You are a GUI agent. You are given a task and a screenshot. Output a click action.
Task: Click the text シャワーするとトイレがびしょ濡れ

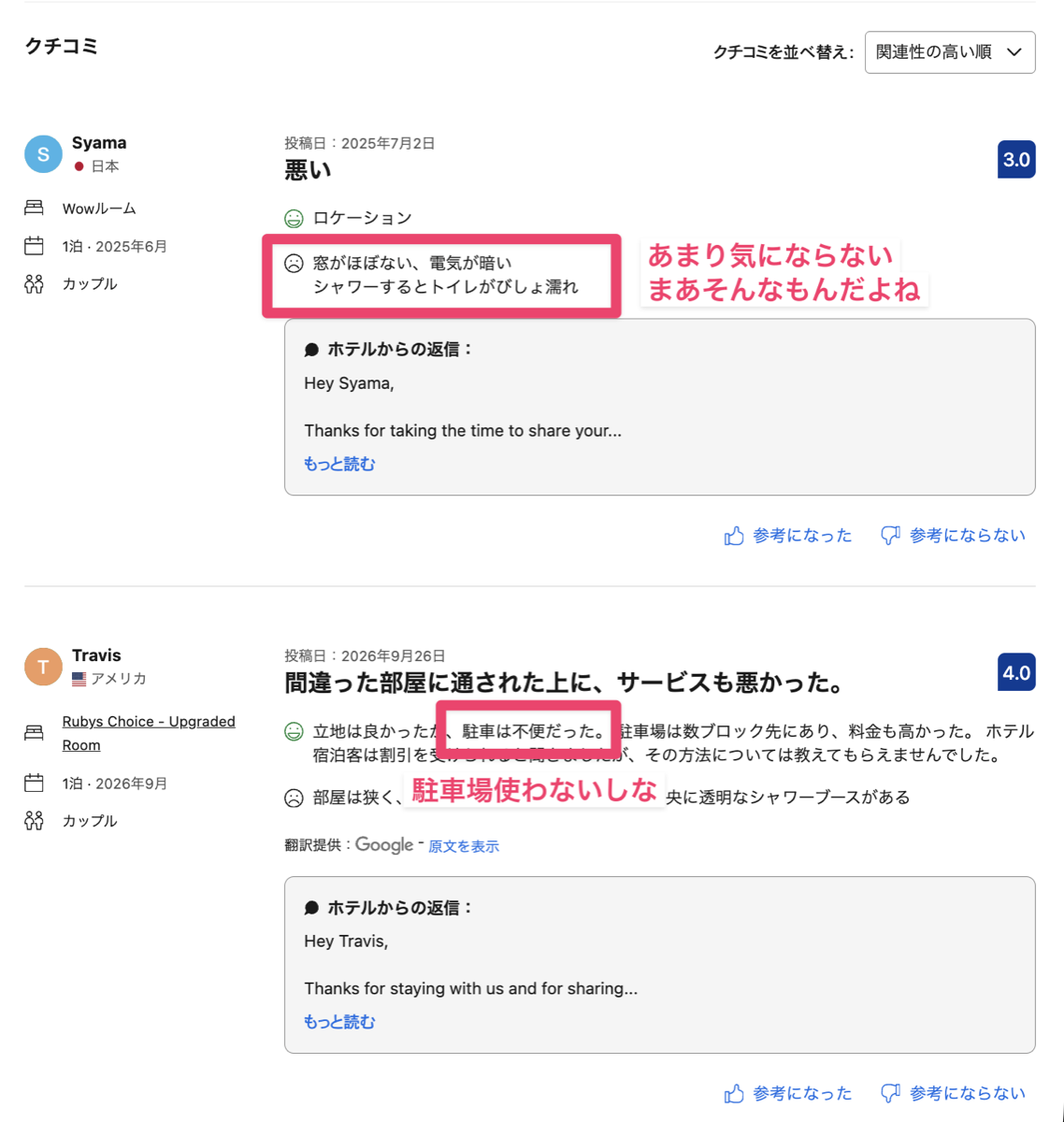point(446,287)
